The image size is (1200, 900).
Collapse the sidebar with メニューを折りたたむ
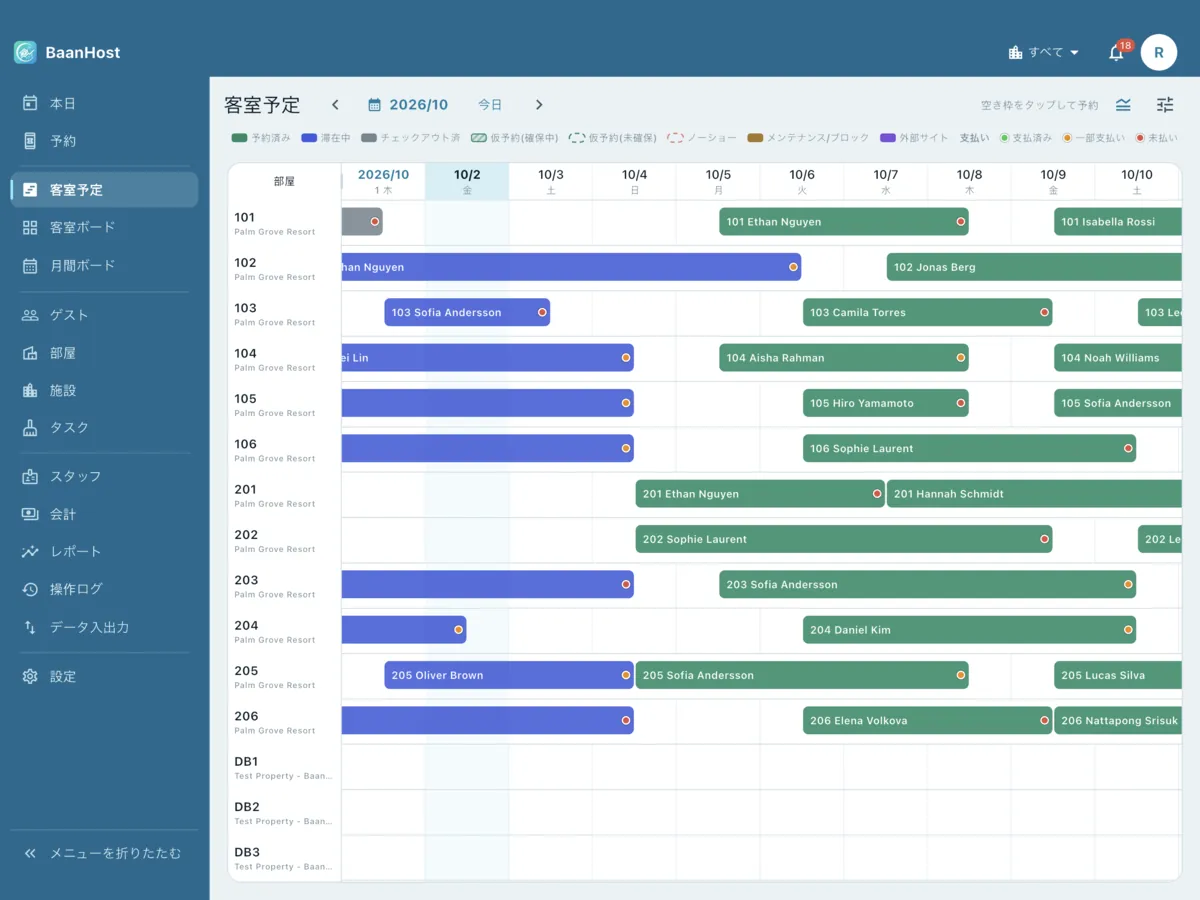tap(104, 853)
